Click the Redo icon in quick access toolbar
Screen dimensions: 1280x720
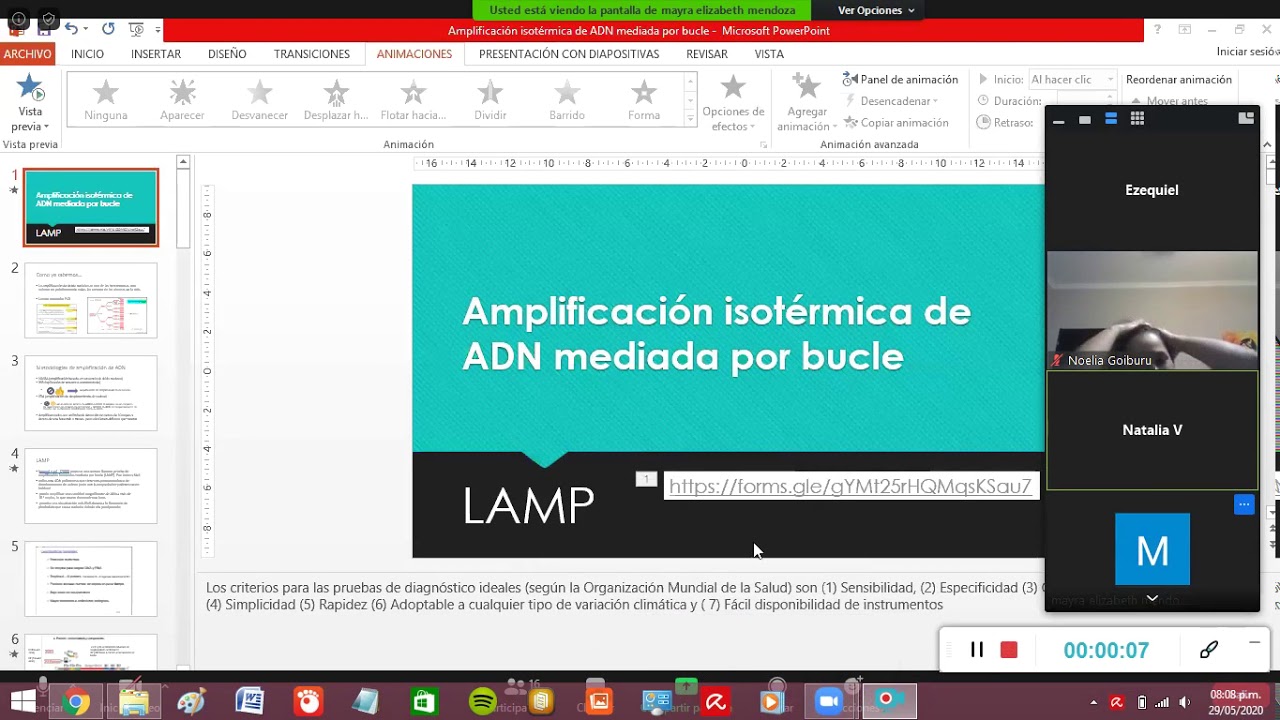(108, 29)
